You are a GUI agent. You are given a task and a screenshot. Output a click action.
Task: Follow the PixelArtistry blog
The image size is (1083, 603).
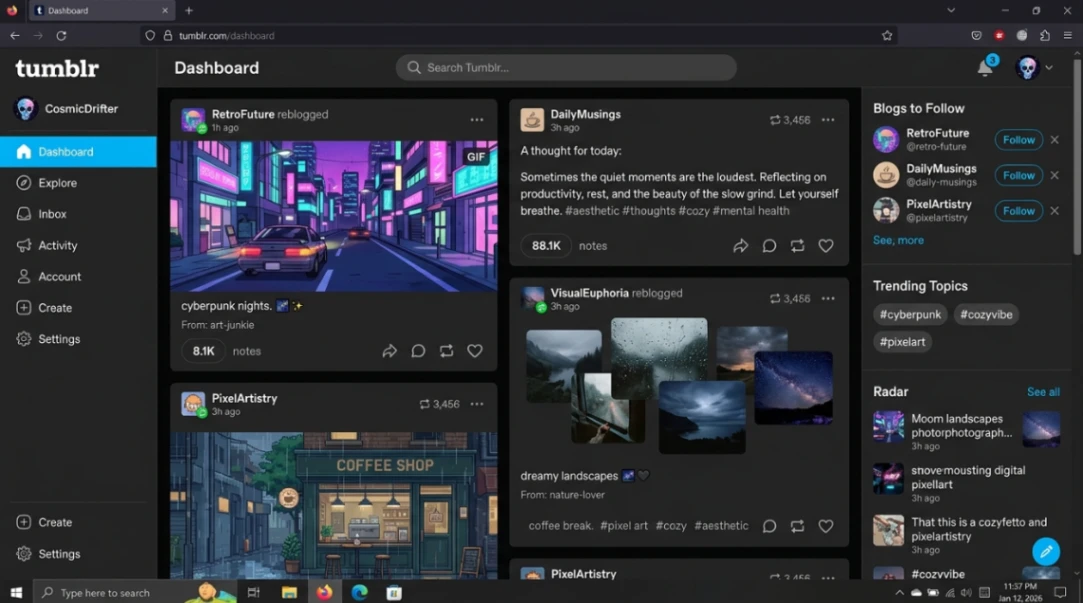[1018, 211]
